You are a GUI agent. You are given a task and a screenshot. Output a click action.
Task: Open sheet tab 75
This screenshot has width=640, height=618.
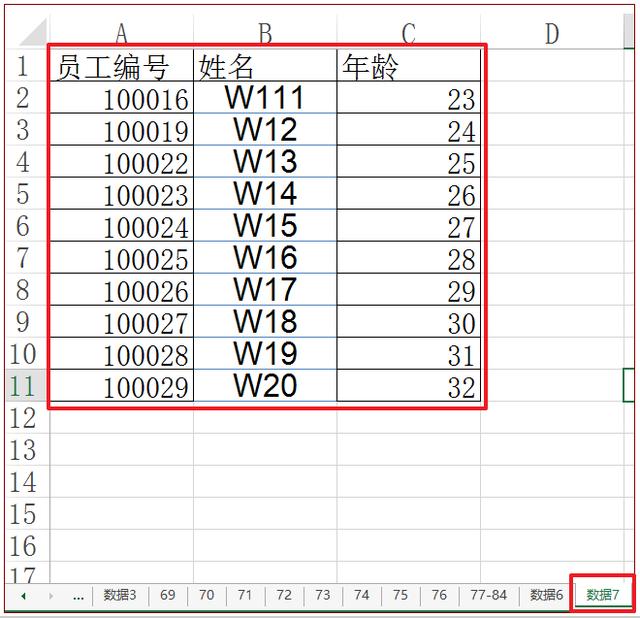click(400, 595)
